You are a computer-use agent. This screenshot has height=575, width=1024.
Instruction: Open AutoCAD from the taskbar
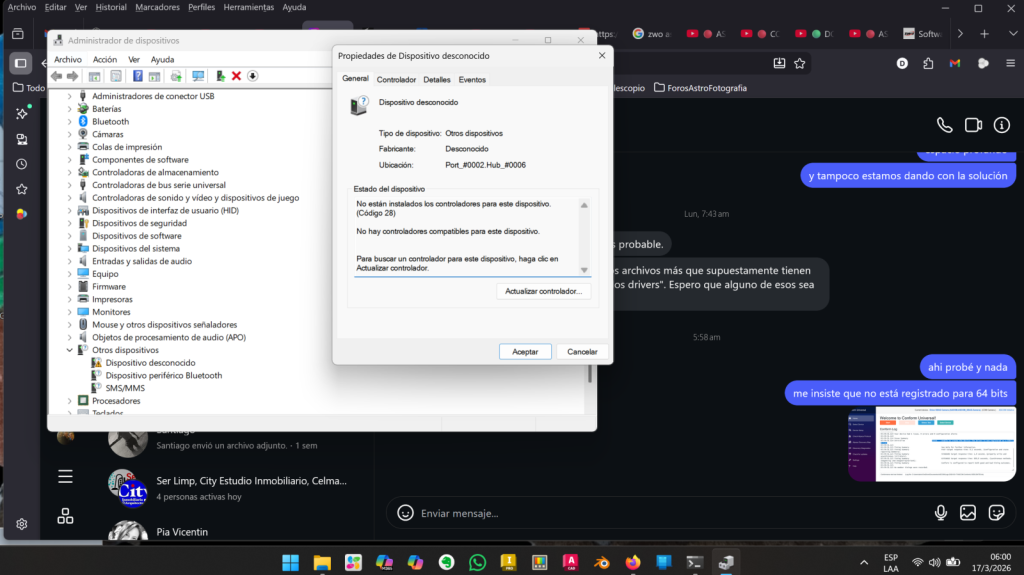(x=570, y=562)
